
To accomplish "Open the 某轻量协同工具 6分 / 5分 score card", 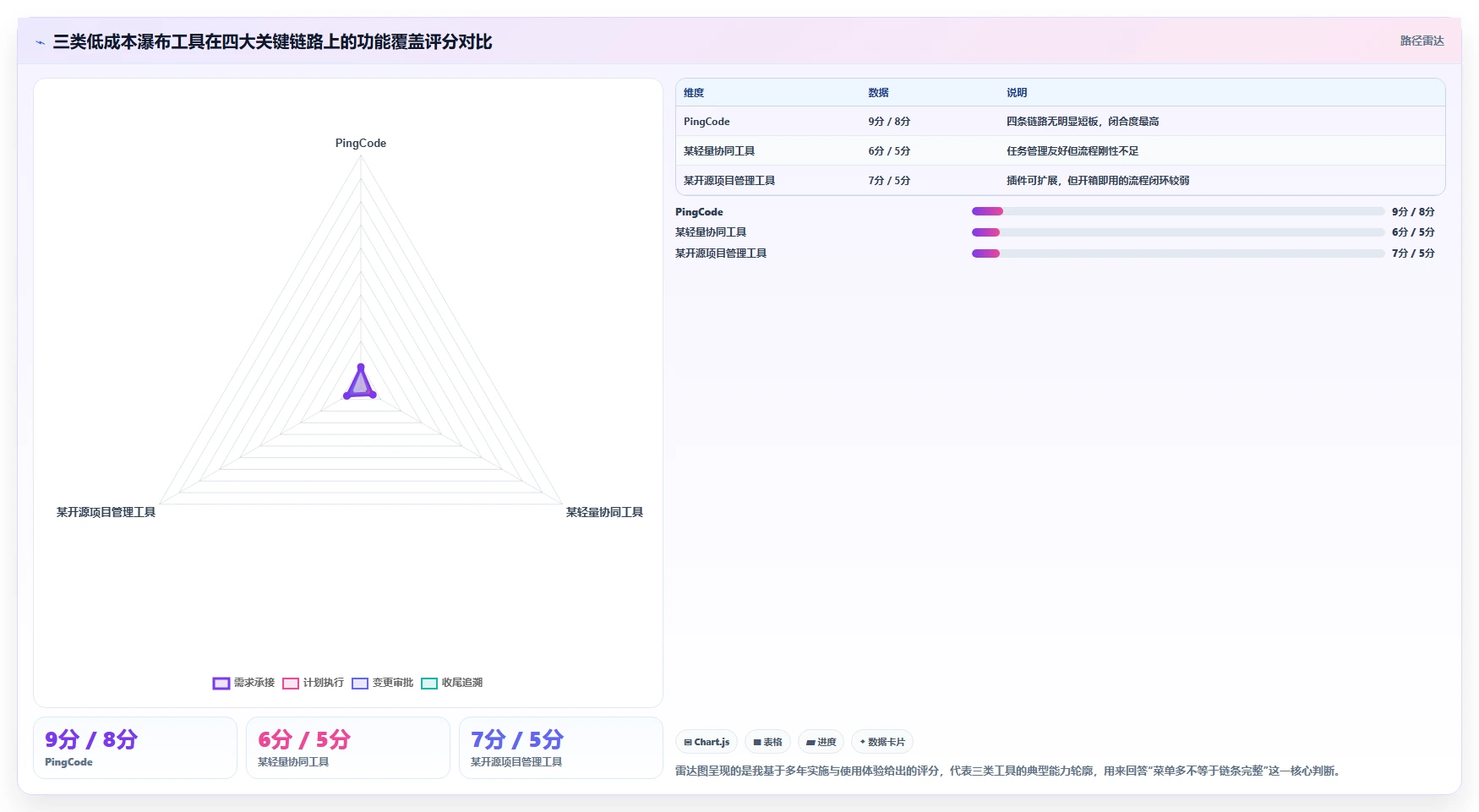I will [x=348, y=748].
